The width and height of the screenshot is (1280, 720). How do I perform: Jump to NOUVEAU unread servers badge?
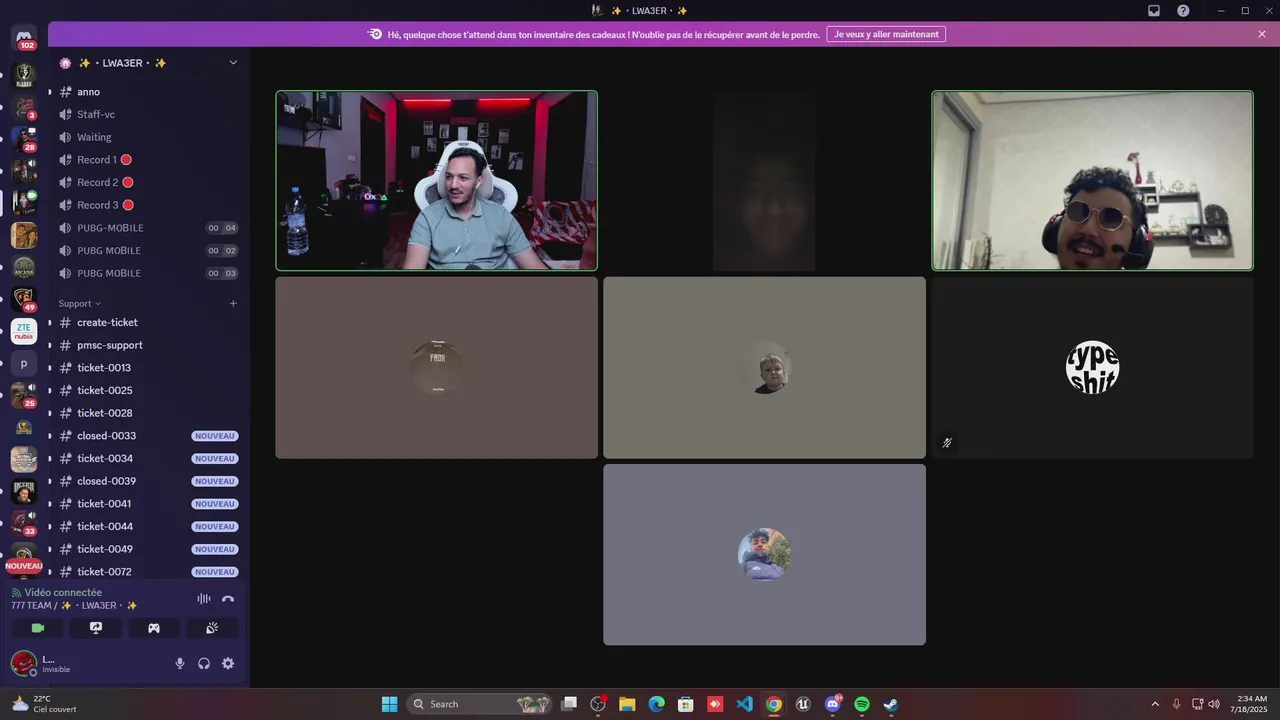[24, 566]
